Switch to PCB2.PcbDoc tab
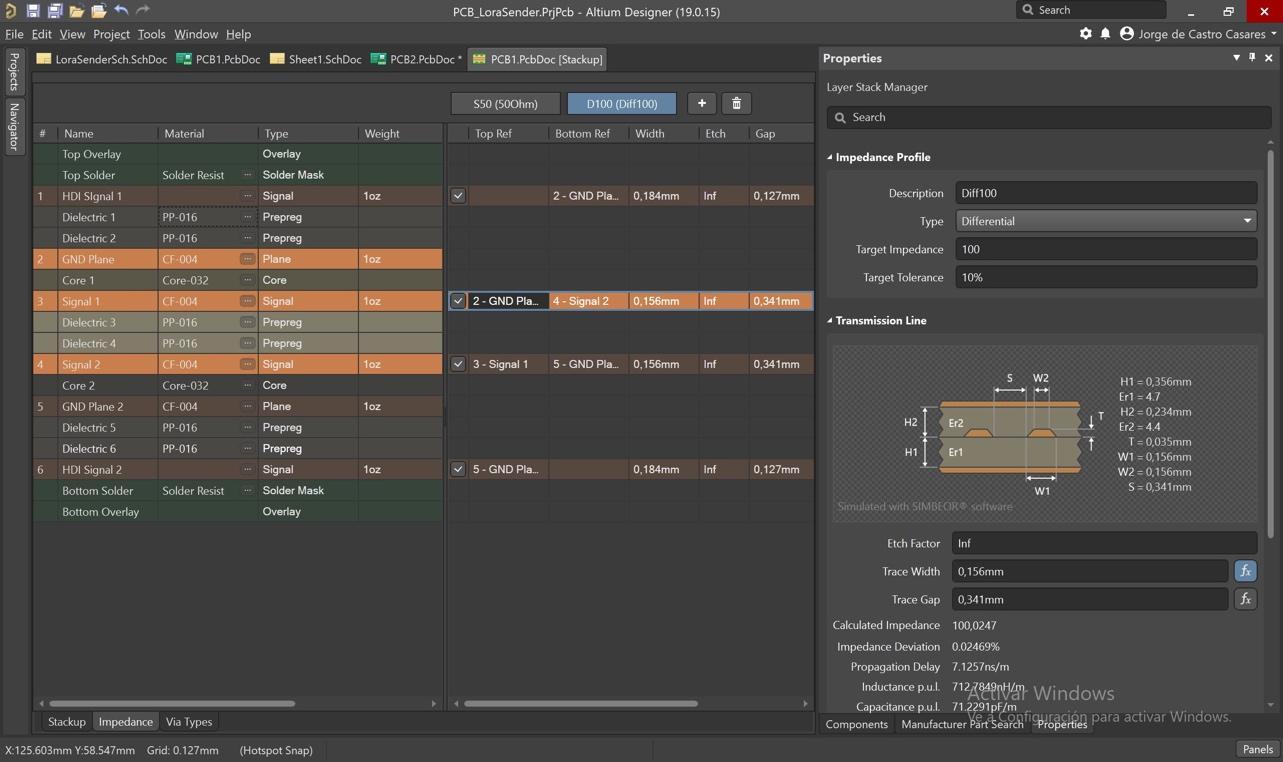The image size is (1283, 762). [x=416, y=59]
